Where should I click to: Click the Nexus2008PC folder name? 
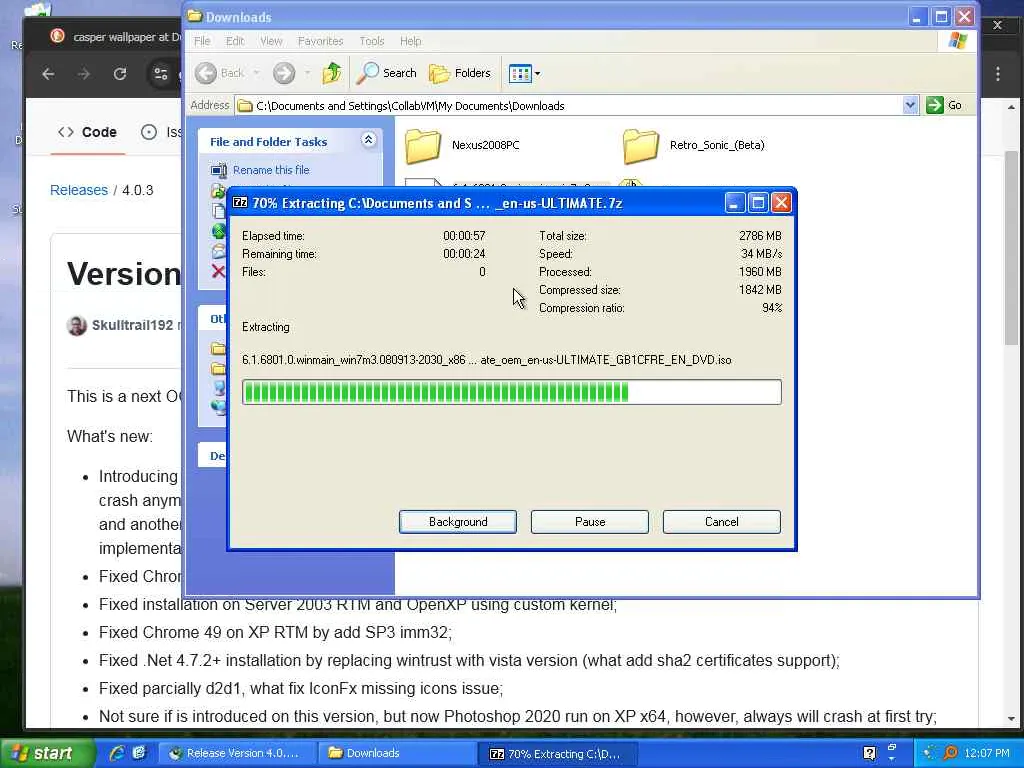486,145
